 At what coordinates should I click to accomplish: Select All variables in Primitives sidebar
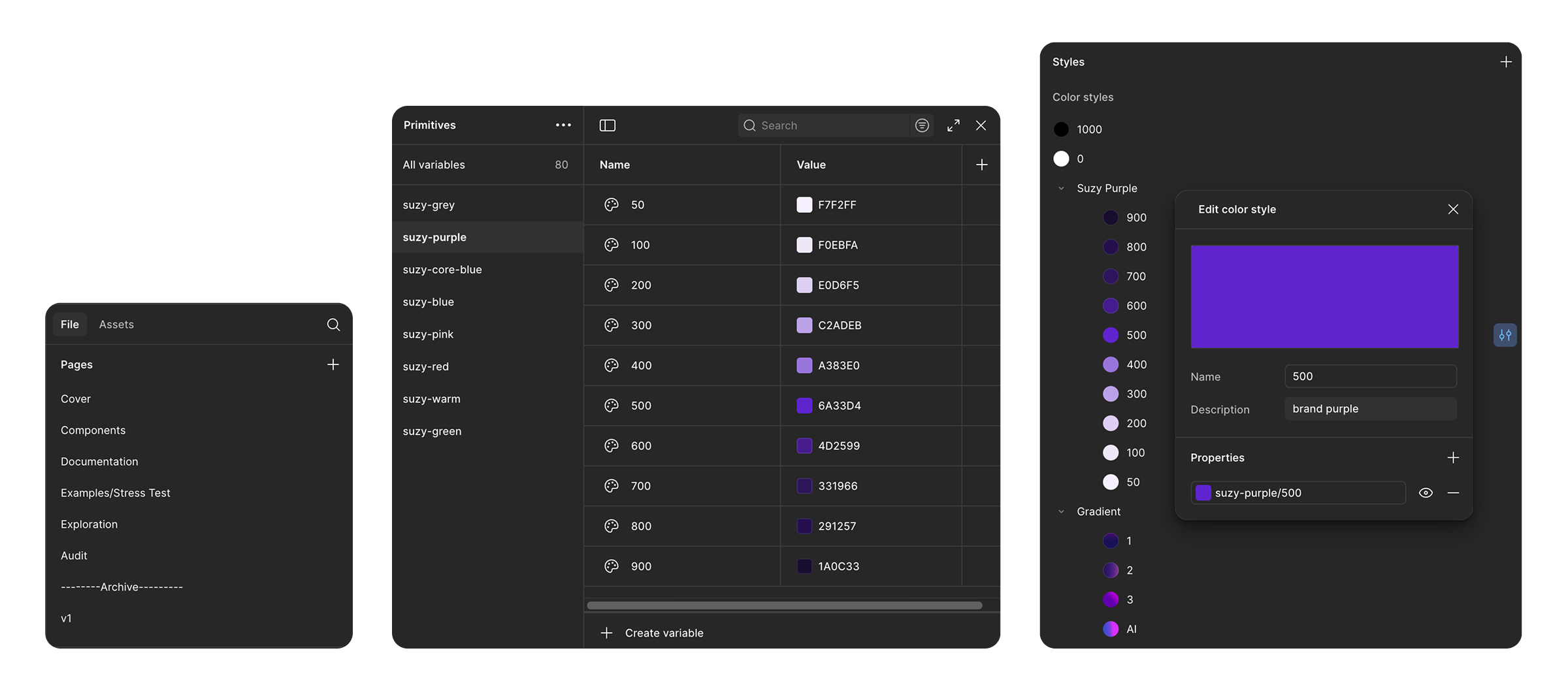(x=485, y=165)
